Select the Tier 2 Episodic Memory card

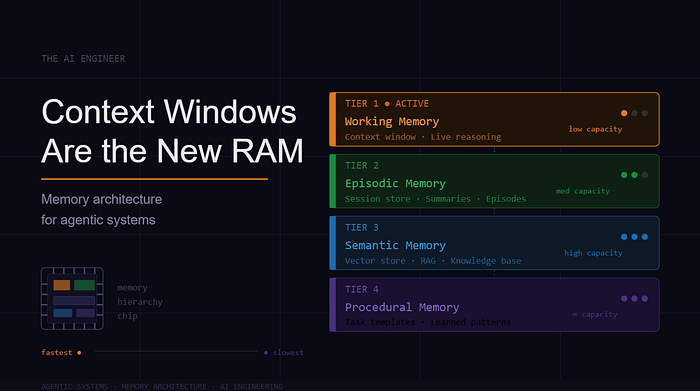(x=494, y=181)
